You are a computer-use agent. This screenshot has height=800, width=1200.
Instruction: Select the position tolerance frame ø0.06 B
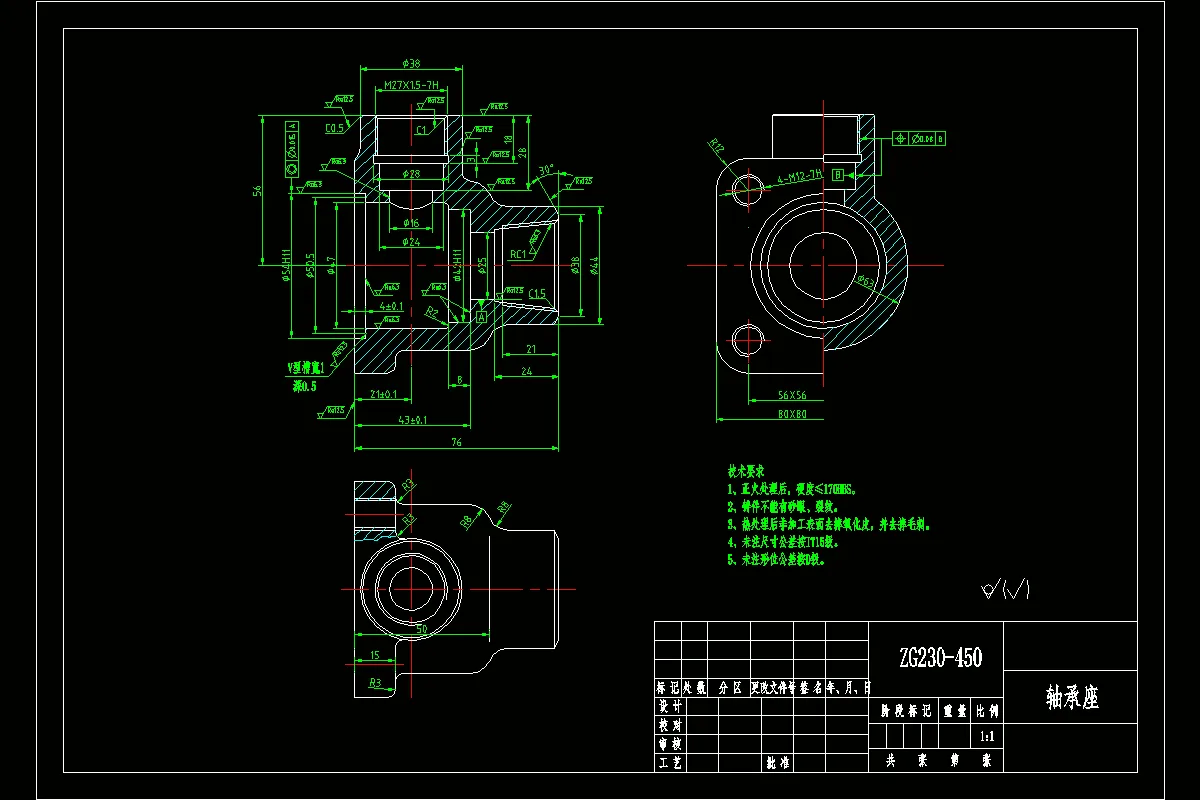coord(917,138)
